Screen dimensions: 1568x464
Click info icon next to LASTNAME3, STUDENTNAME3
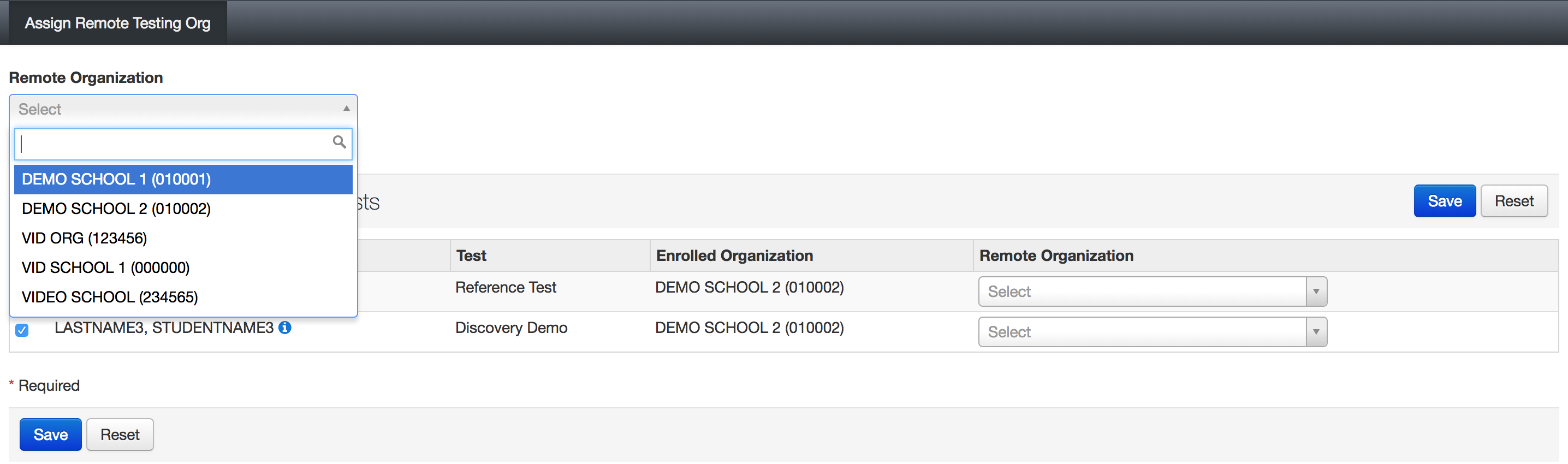pyautogui.click(x=284, y=328)
